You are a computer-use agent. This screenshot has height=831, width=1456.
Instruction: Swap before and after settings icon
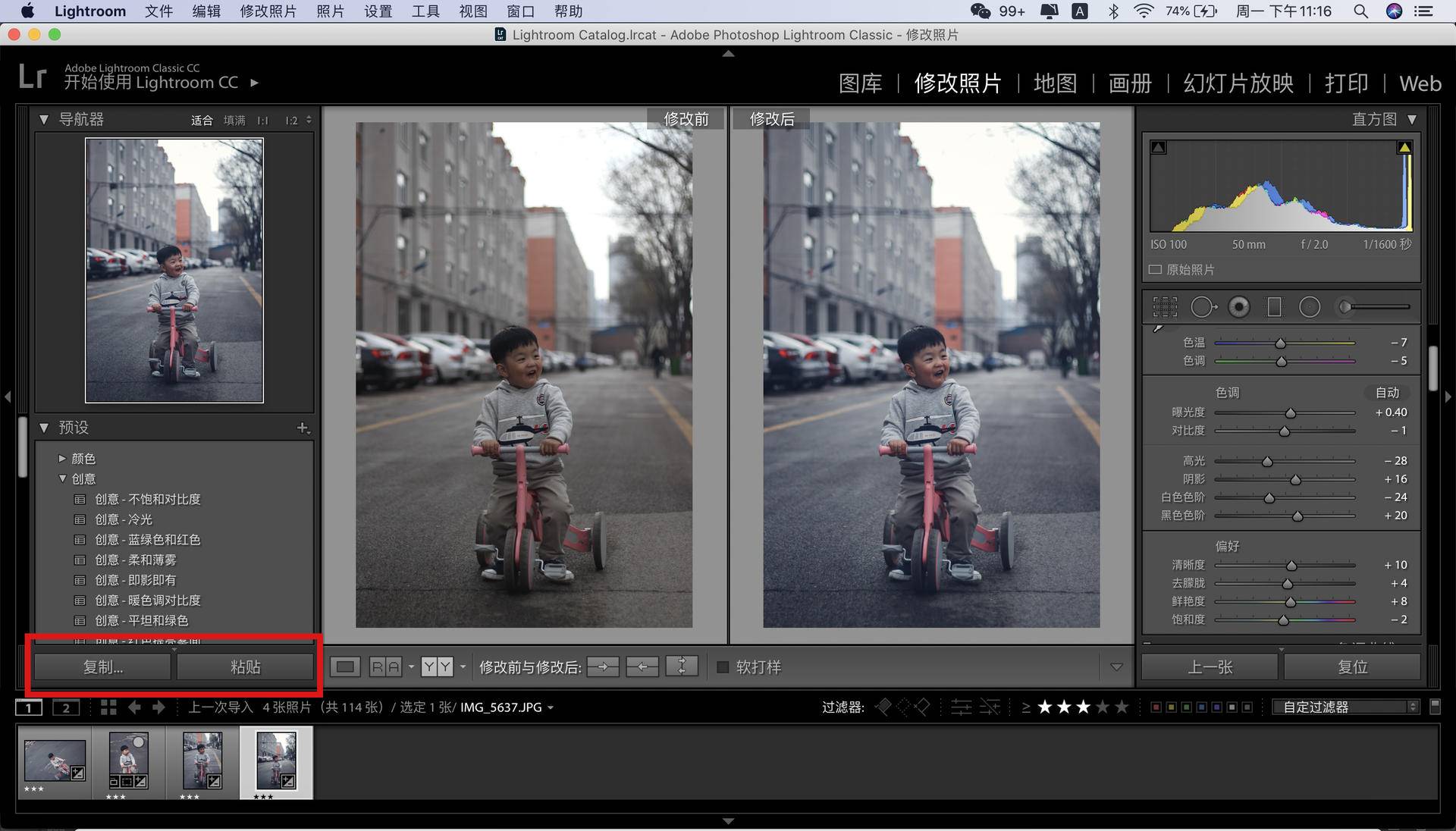pyautogui.click(x=682, y=667)
